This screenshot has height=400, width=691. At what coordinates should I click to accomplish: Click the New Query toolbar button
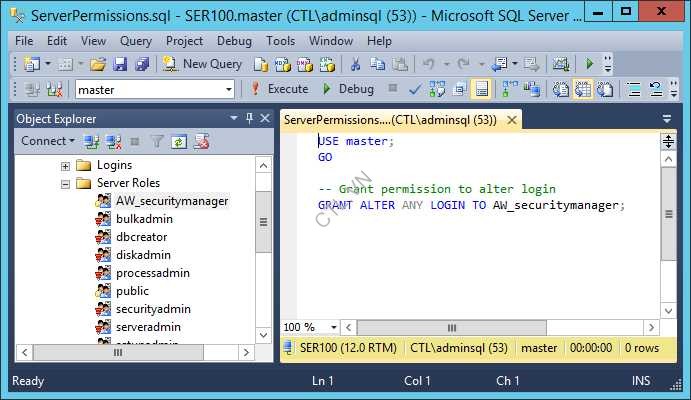(202, 63)
